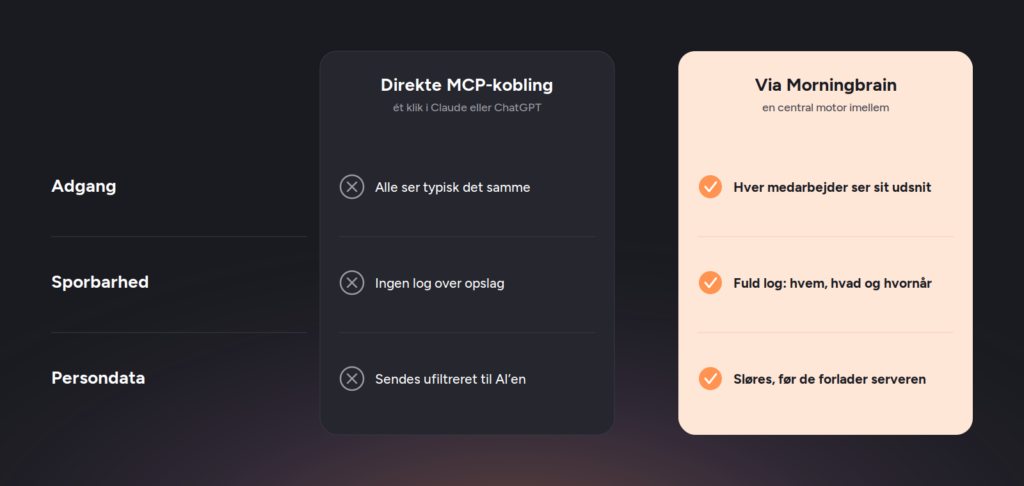Screen dimensions: 1024x486
Task: Click the text 'Alle ser typisk det samme'
Action: pyautogui.click(x=453, y=187)
